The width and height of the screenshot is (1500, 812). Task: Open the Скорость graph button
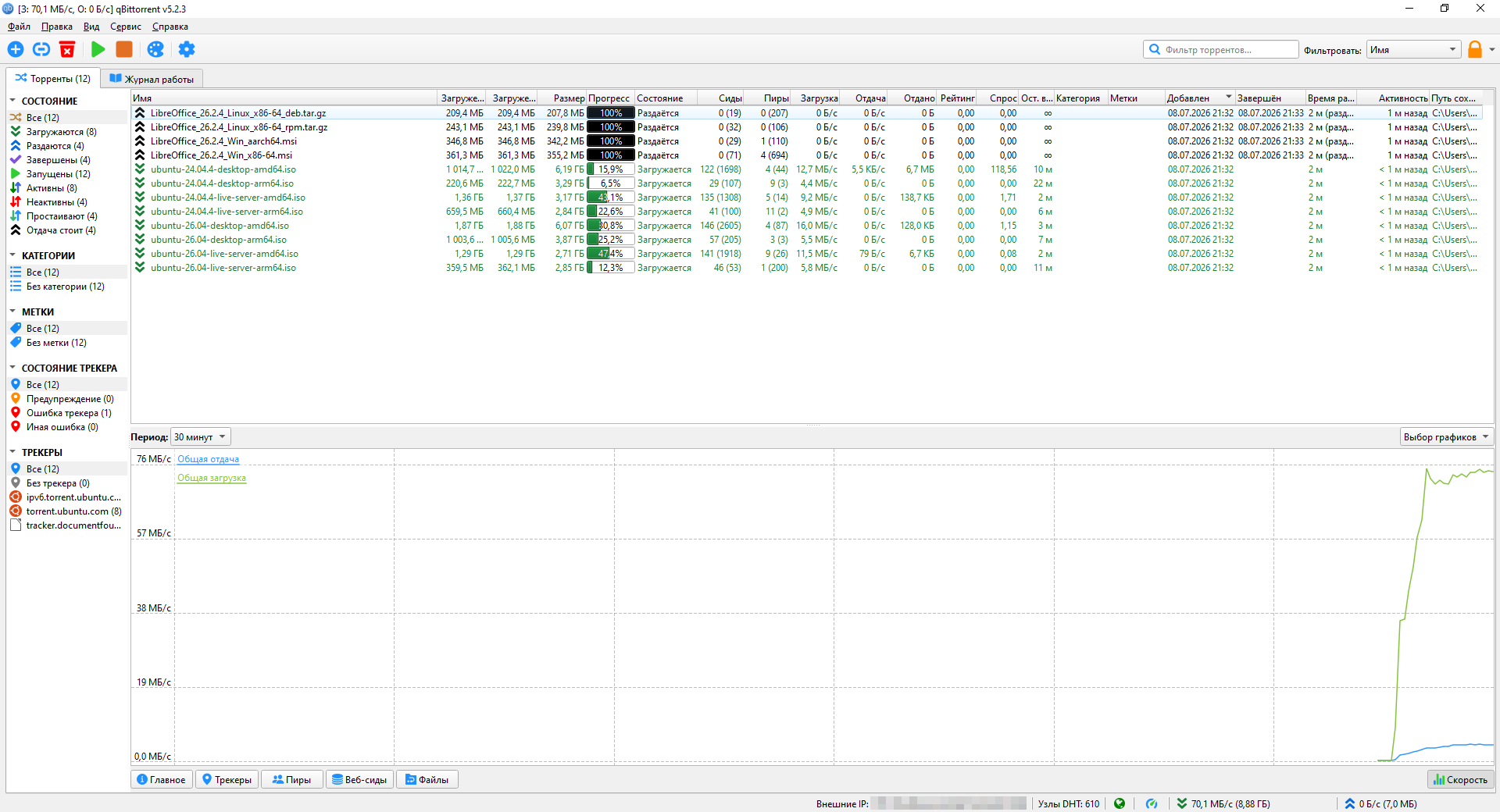click(x=1460, y=779)
